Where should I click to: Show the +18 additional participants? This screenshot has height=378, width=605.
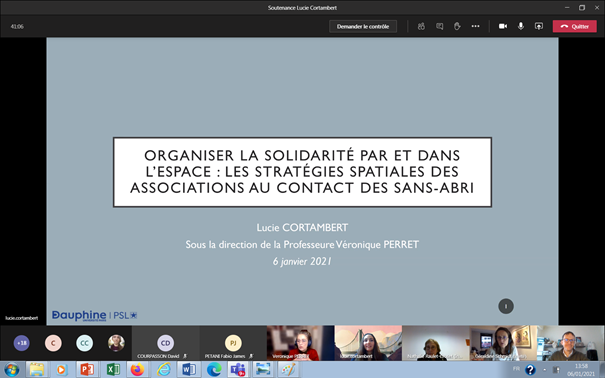click(x=22, y=343)
